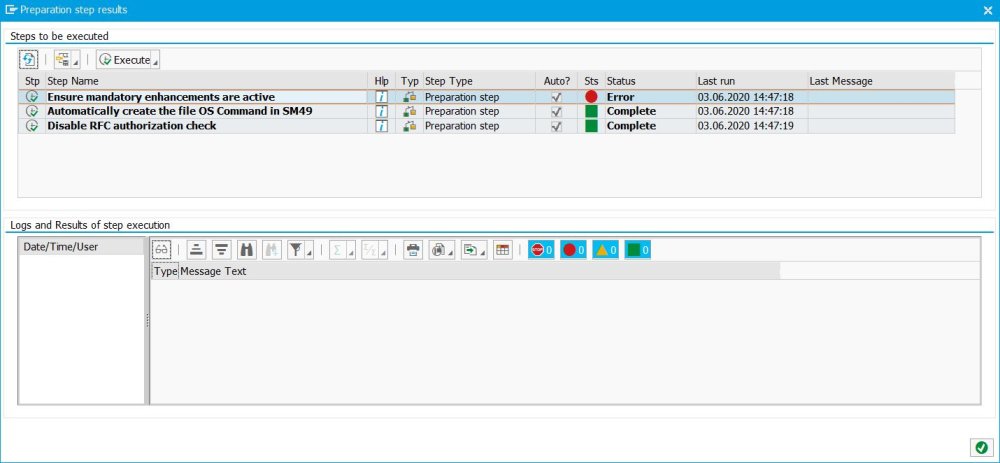This screenshot has width=1000, height=463.
Task: Open help info for Ensure mandatory enhancements step
Action: 381,97
